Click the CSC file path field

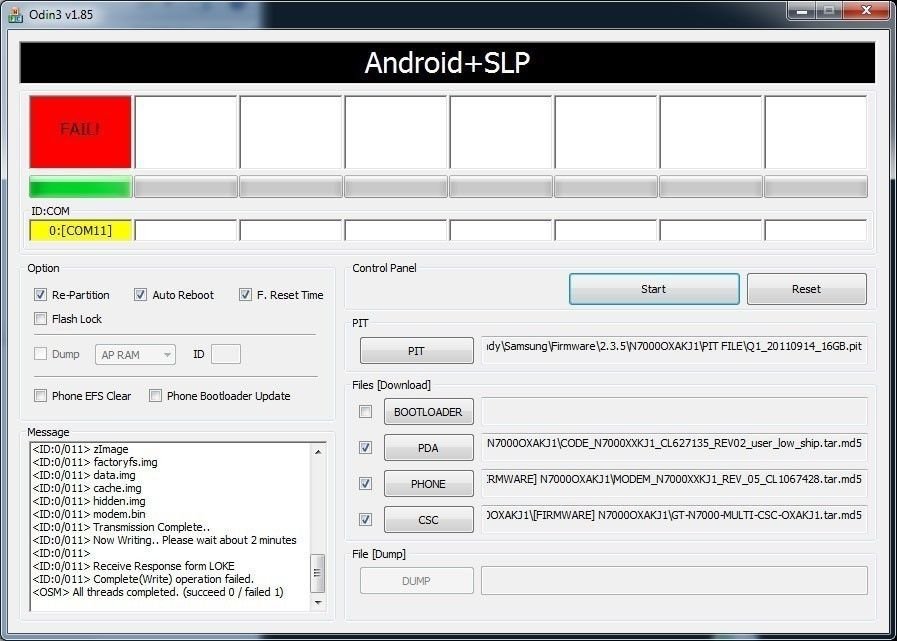(674, 520)
